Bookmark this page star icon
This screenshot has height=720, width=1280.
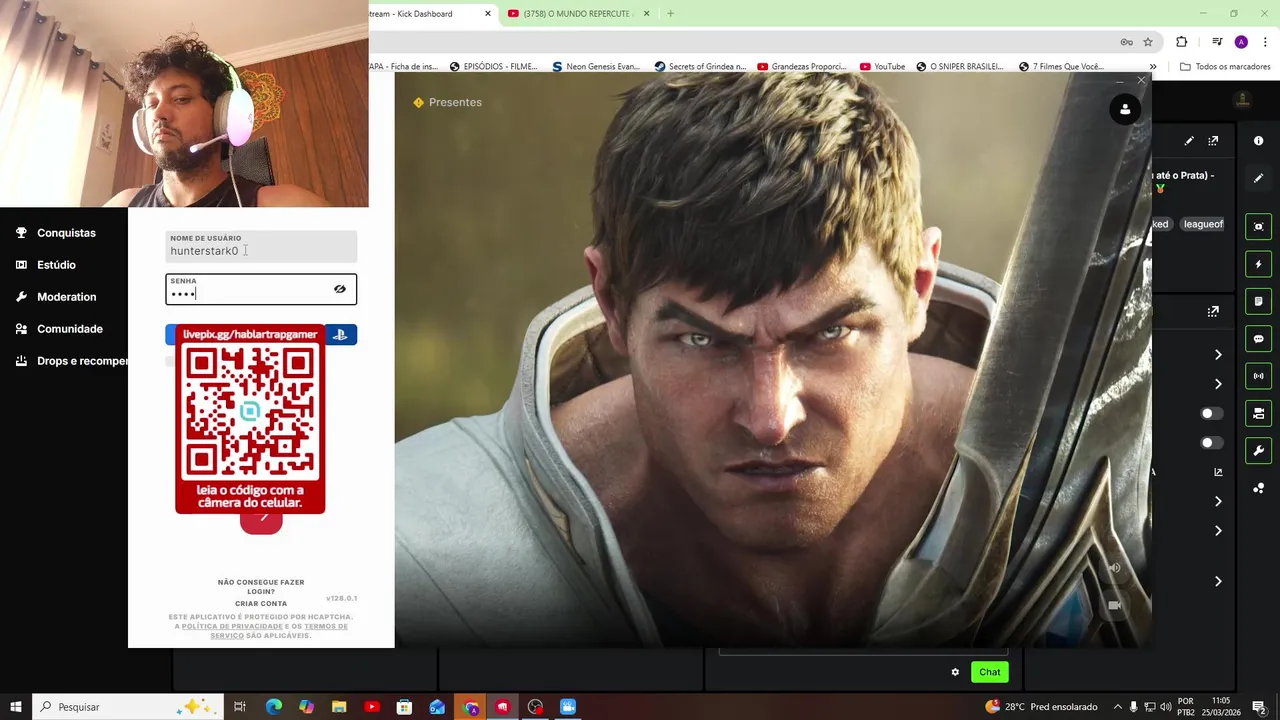(1148, 42)
